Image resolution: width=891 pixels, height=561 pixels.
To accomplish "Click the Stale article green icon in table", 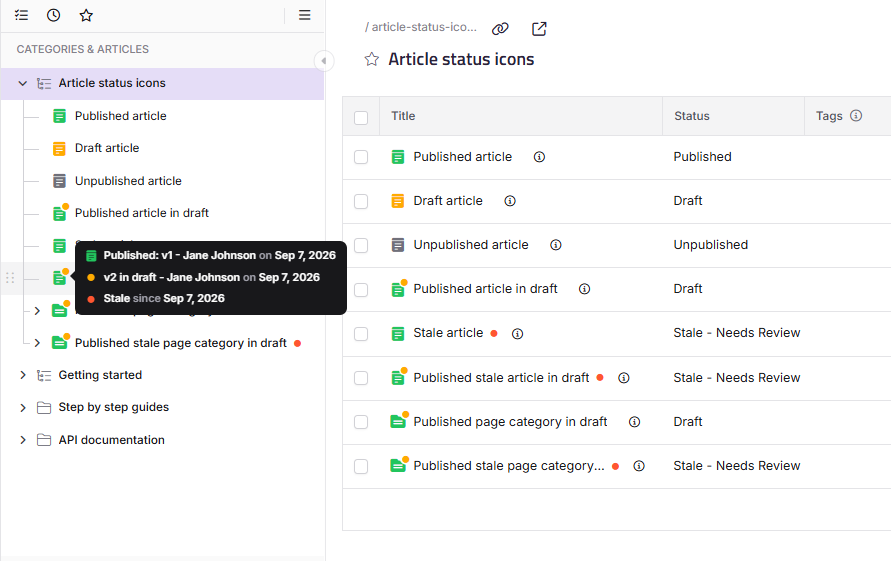I will point(398,333).
